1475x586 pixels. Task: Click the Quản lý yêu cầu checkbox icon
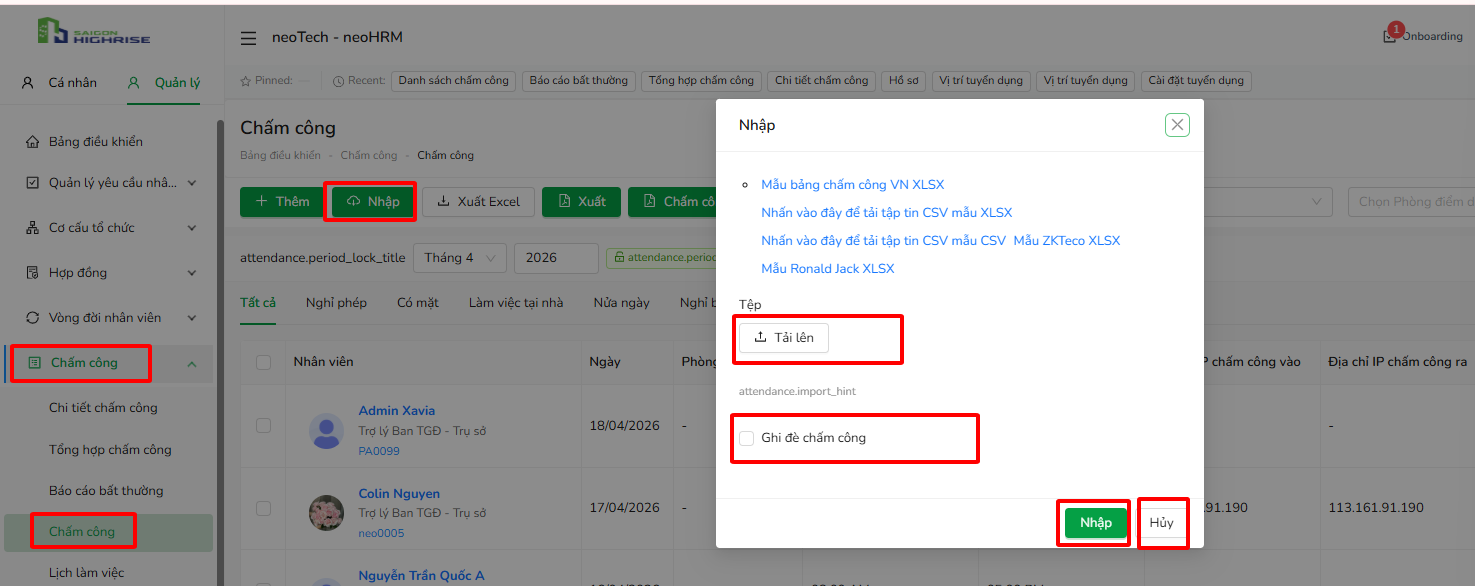pyautogui.click(x=32, y=183)
